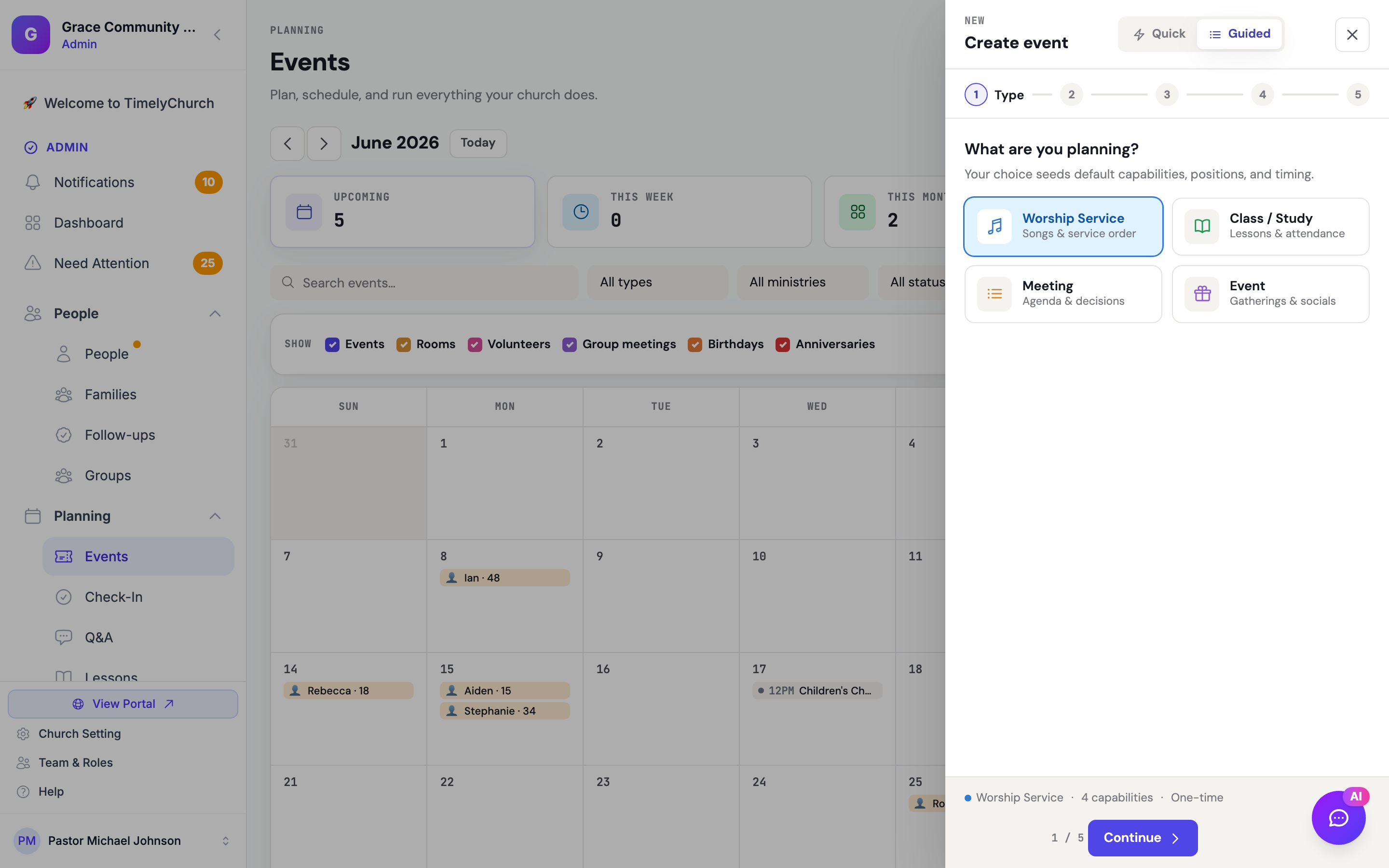Open the AI chat assistant bubble
The width and height of the screenshot is (1389, 868).
pos(1338,817)
